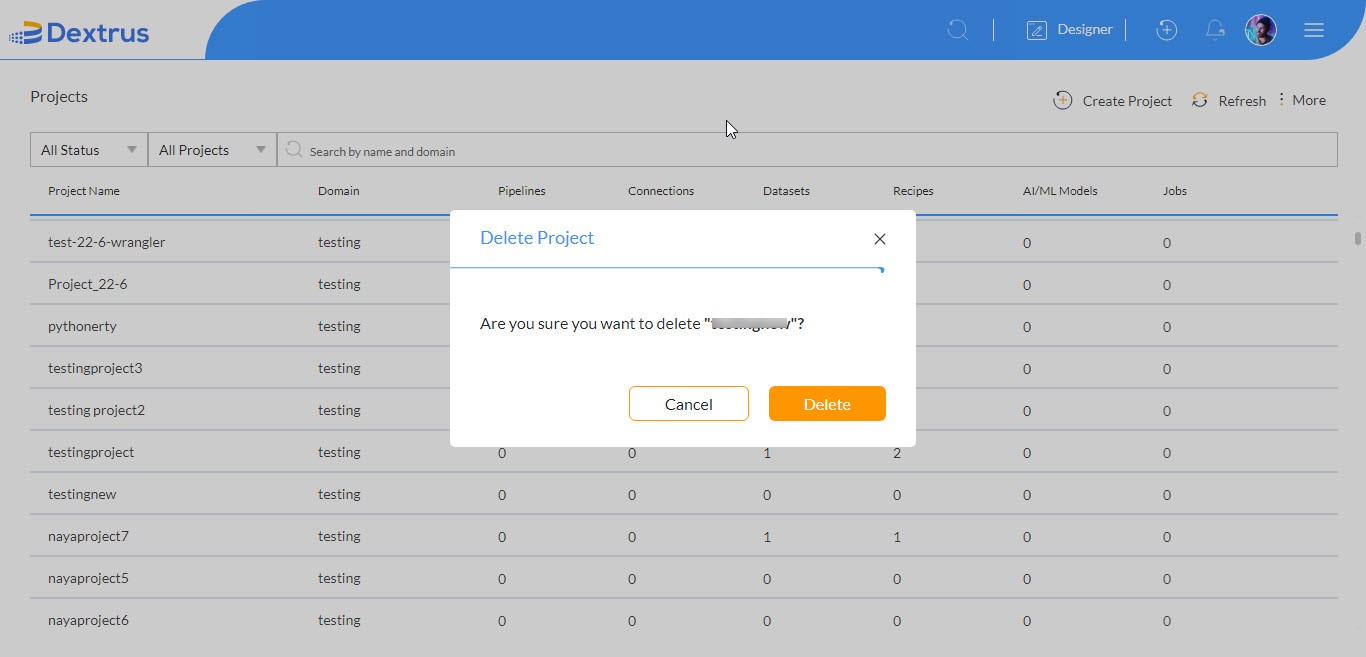The height and width of the screenshot is (657, 1366).
Task: Click the Domain column header
Action: 339,191
